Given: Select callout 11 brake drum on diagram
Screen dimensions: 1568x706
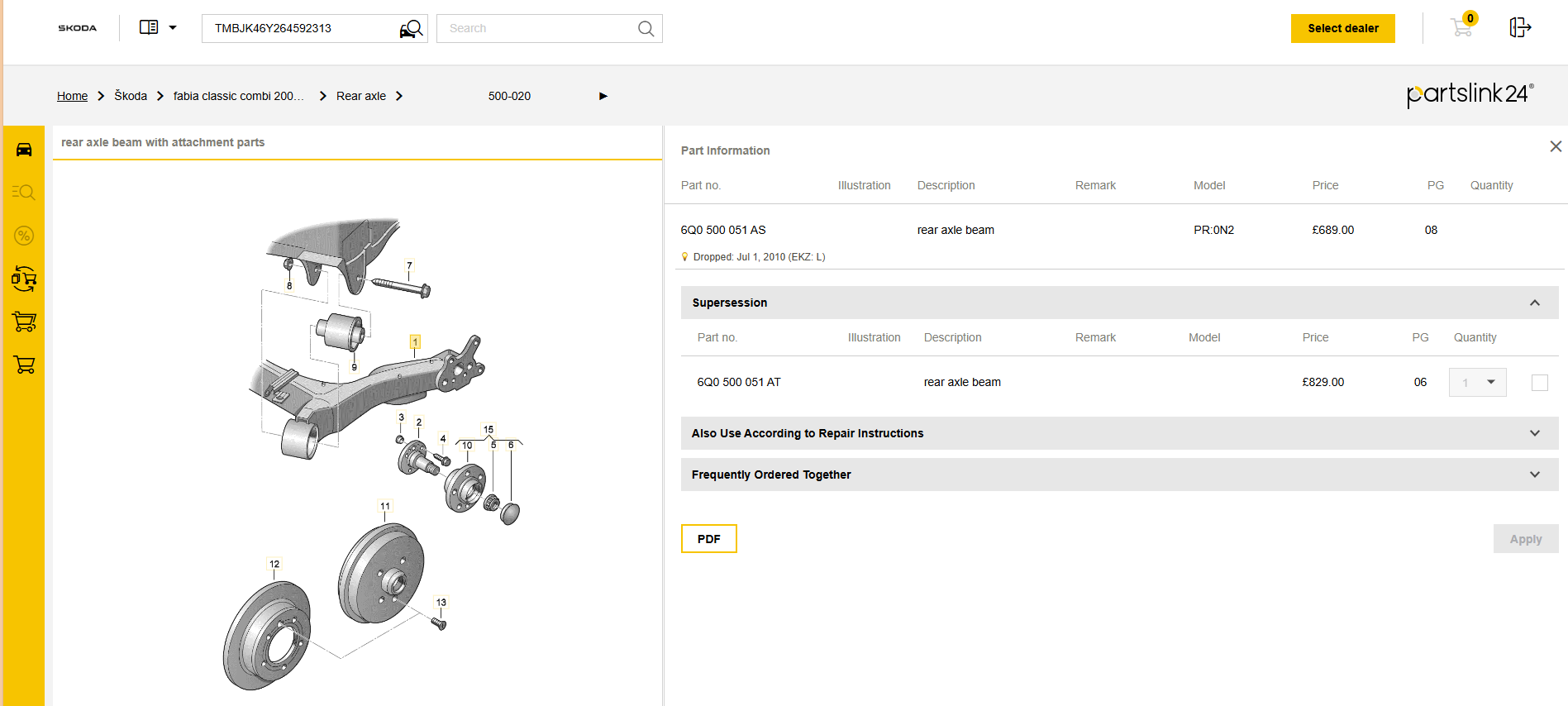Looking at the screenshot, I should click(x=385, y=506).
